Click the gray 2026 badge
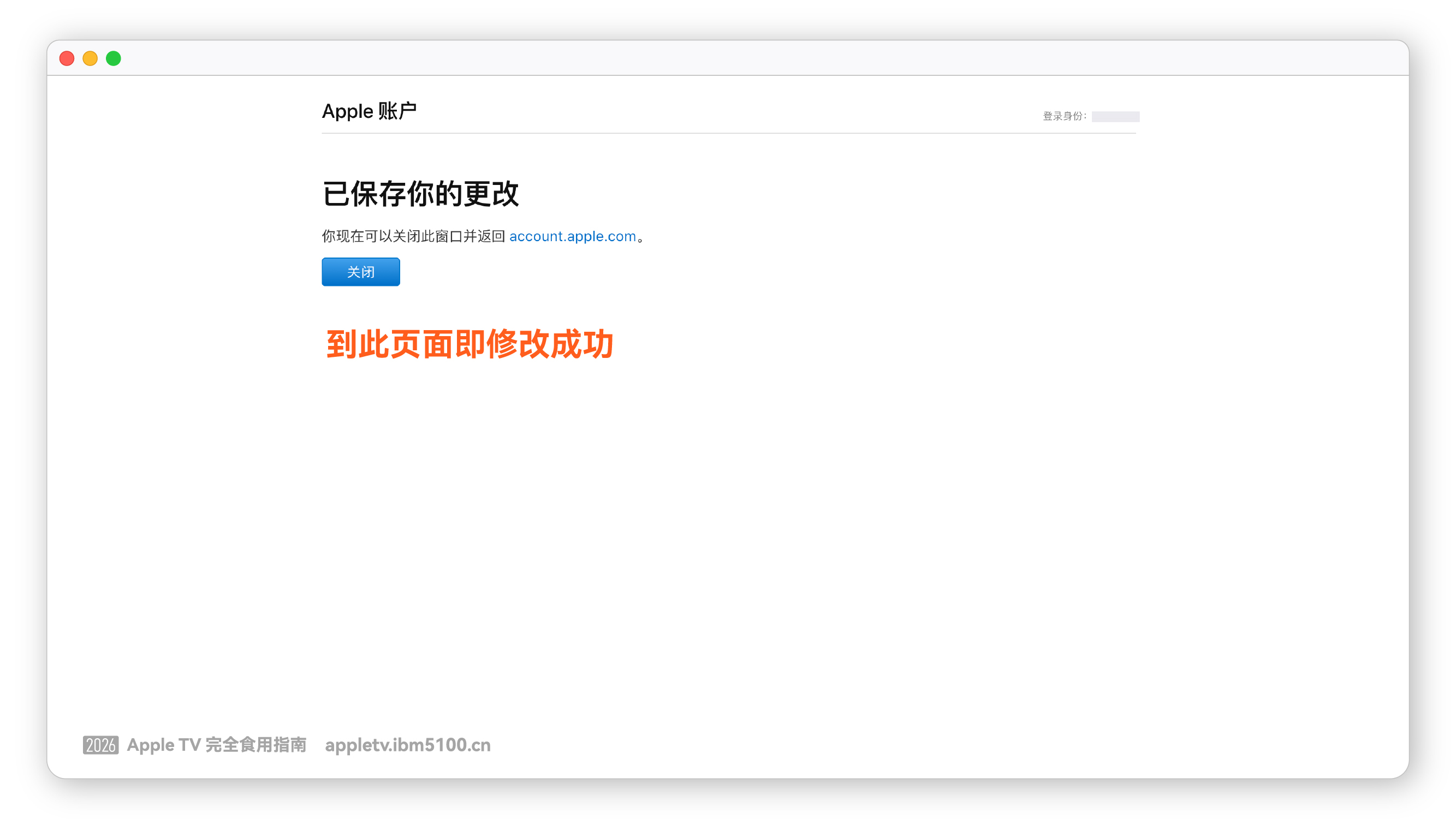This screenshot has height=819, width=1456. coord(100,745)
